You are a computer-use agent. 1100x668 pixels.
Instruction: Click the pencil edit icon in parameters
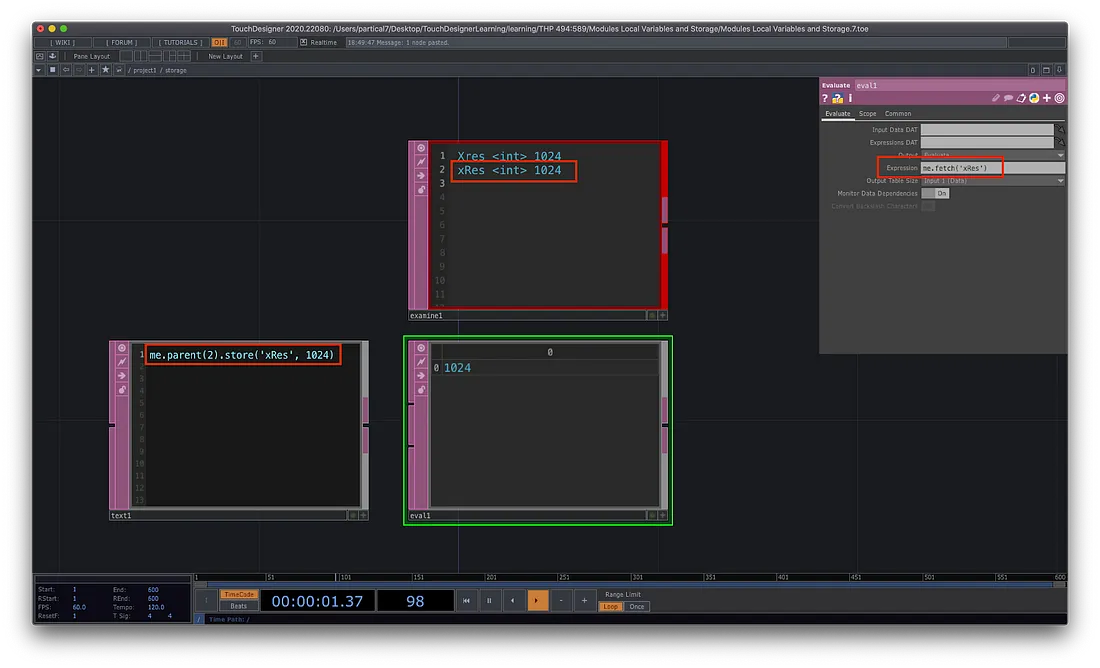click(995, 98)
